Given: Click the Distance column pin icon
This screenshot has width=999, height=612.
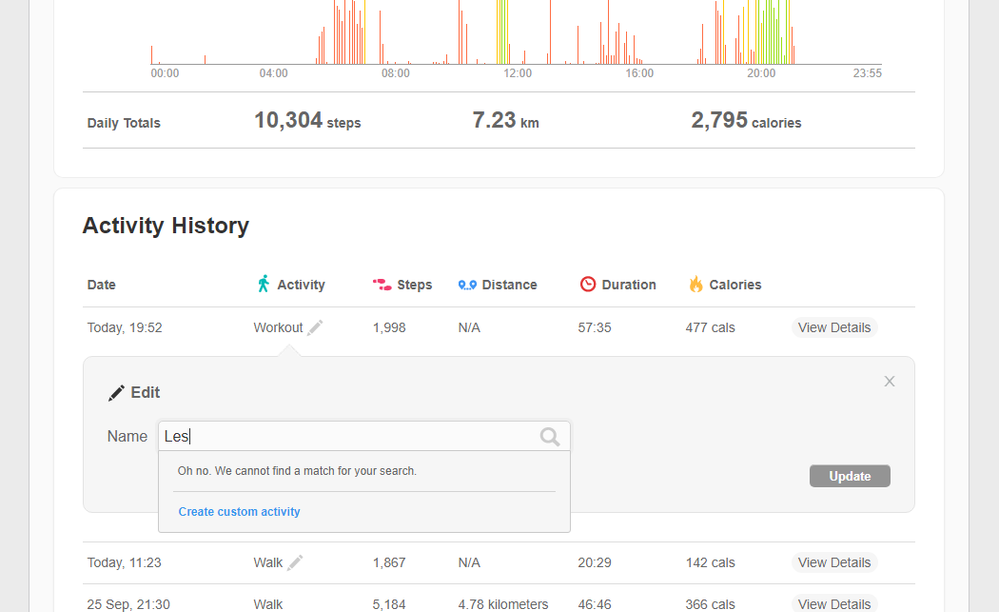Looking at the screenshot, I should 467,285.
